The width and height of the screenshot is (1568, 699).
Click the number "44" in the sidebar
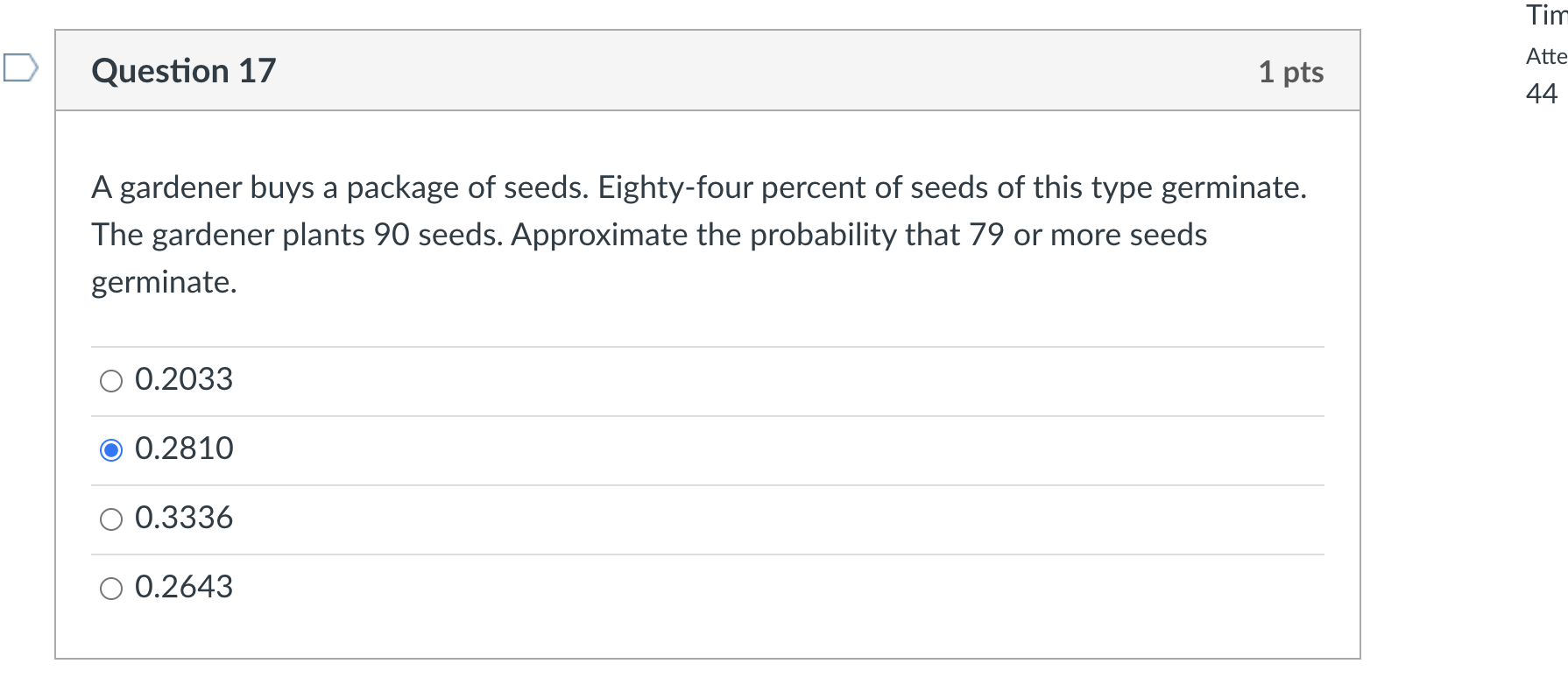(x=1542, y=94)
